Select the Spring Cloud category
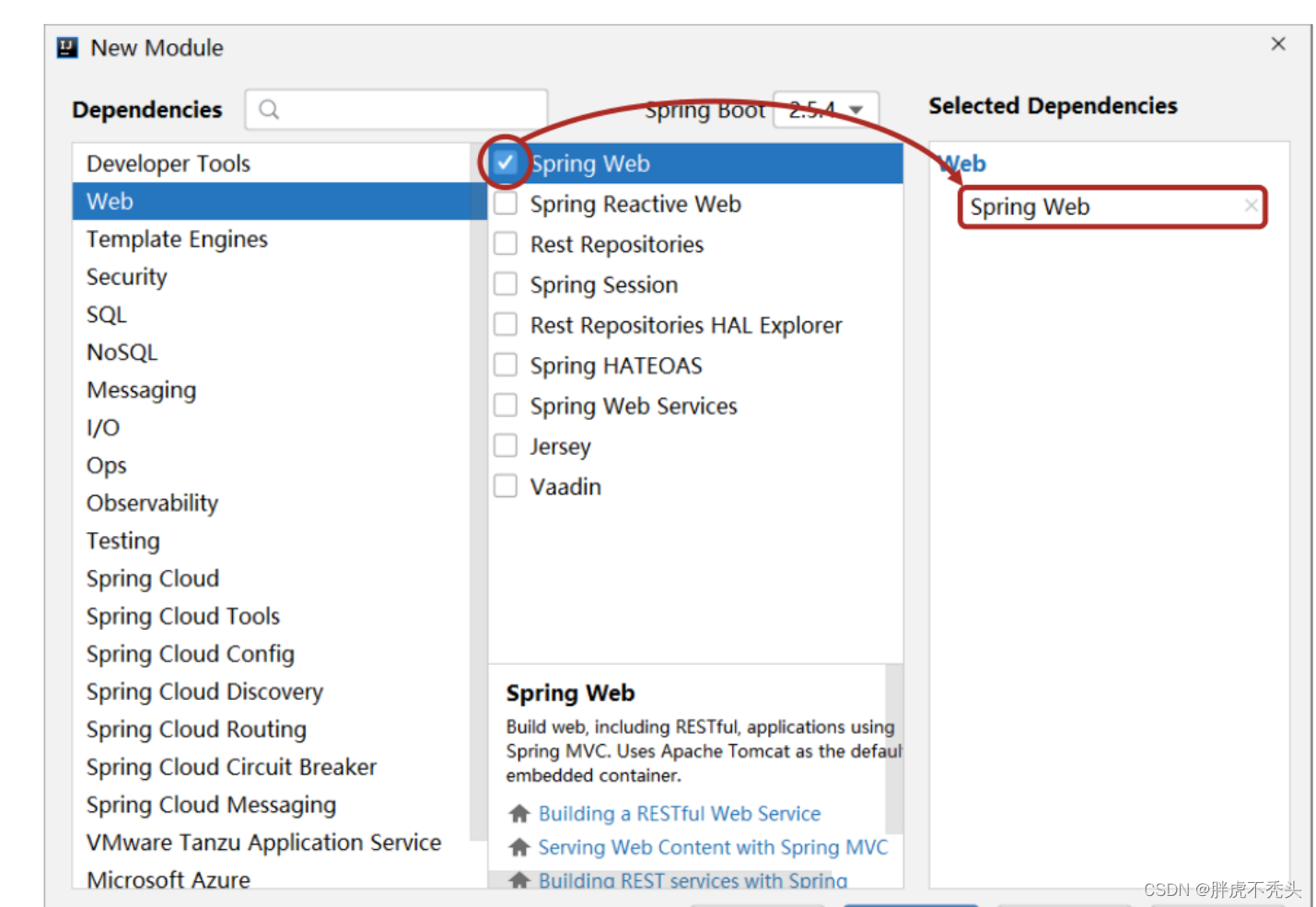Image resolution: width=1316 pixels, height=907 pixels. coord(153,579)
